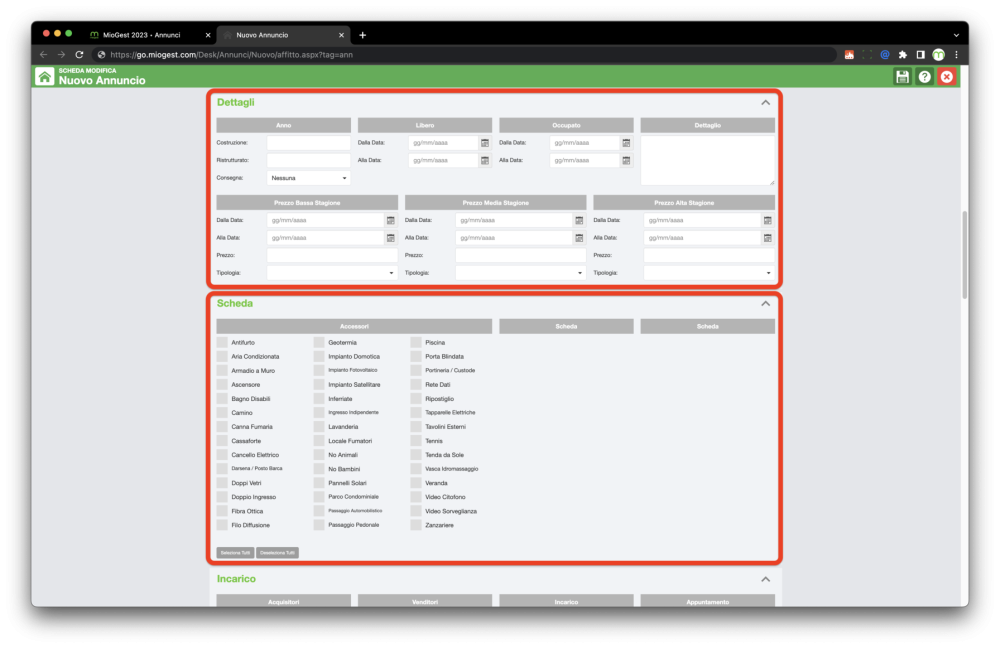Check the Aria Condizionata checkbox
The width and height of the screenshot is (1000, 648).
(222, 357)
